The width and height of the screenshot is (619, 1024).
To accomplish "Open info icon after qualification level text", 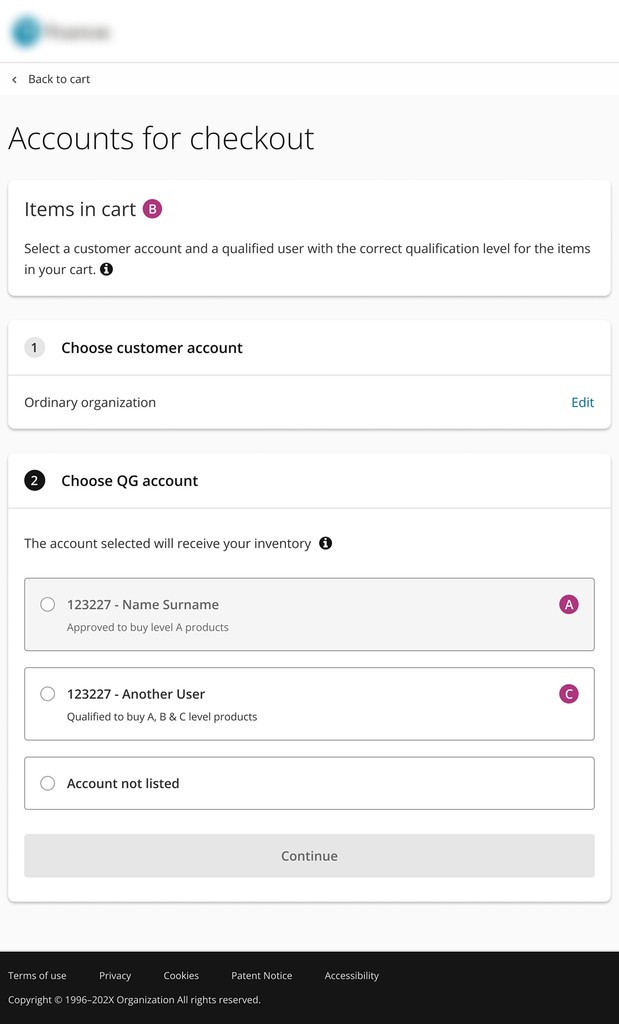I will [x=107, y=269].
